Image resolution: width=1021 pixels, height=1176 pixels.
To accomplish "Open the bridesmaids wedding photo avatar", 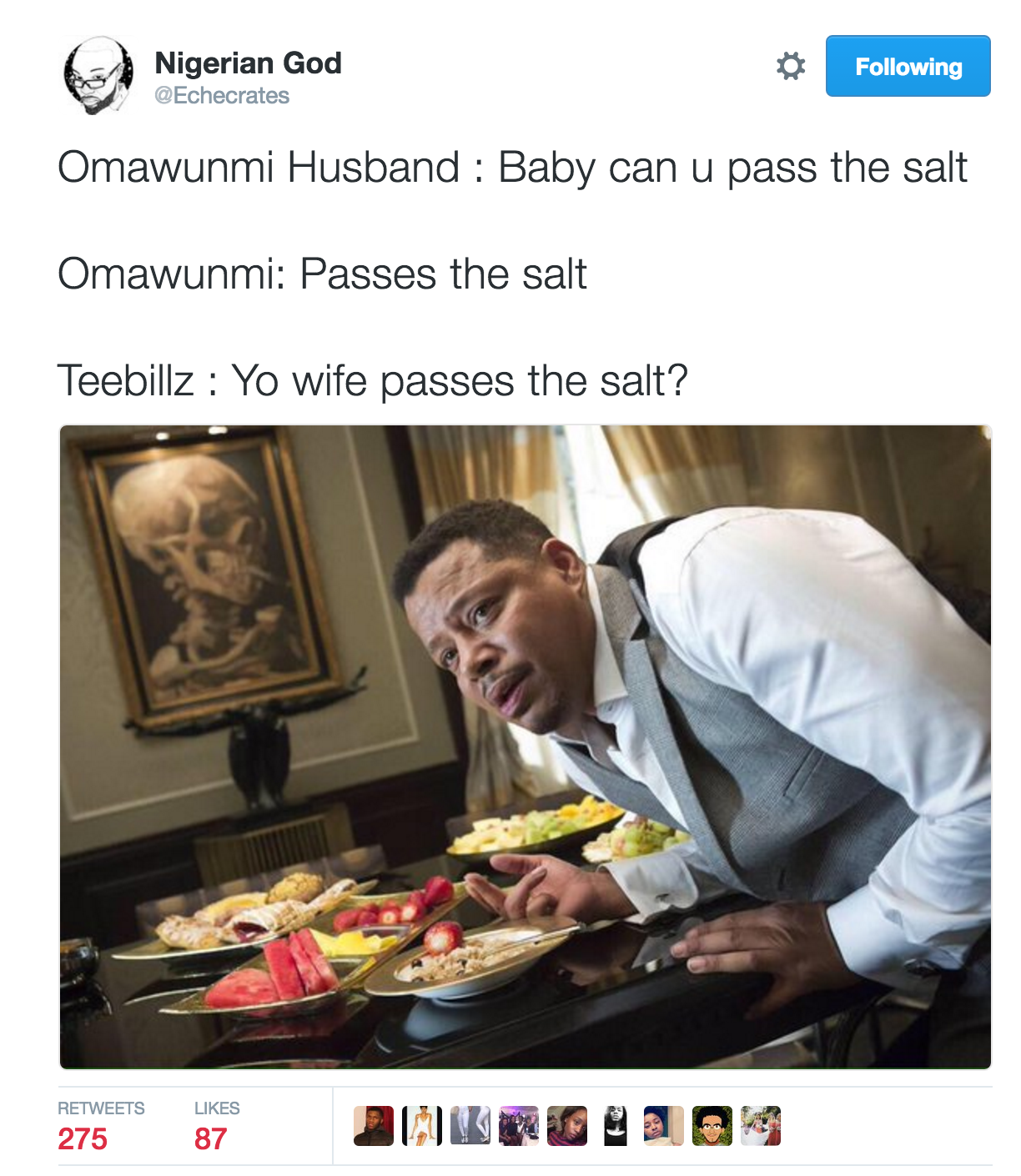I will click(761, 1126).
